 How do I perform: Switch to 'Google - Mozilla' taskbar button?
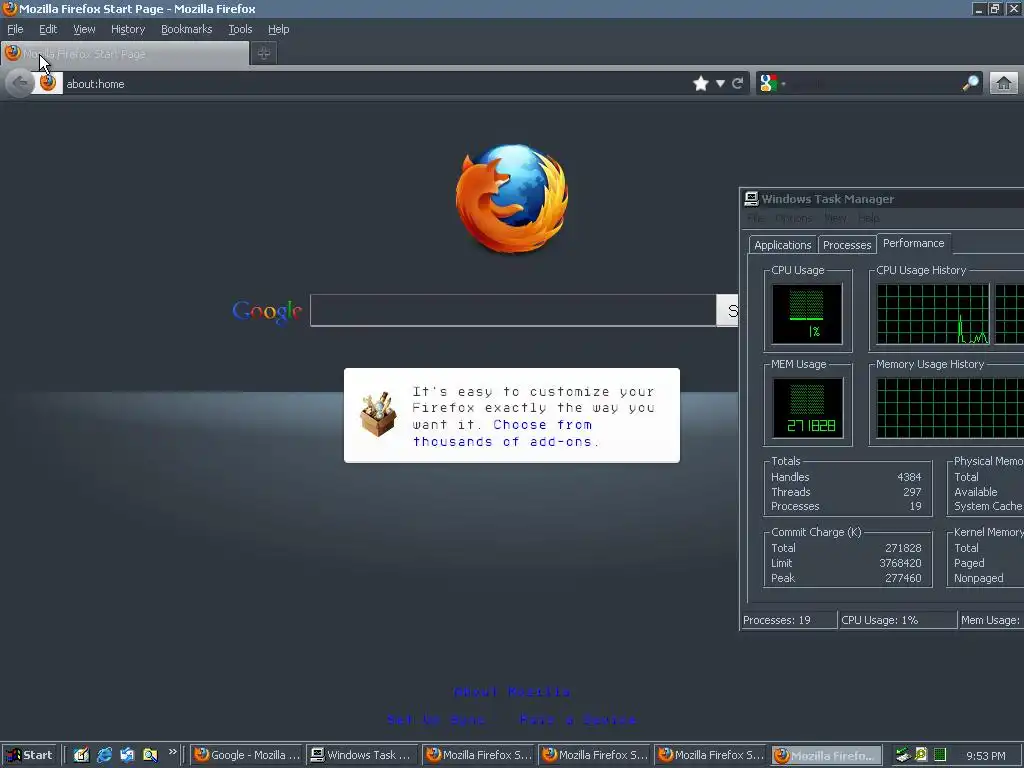247,755
